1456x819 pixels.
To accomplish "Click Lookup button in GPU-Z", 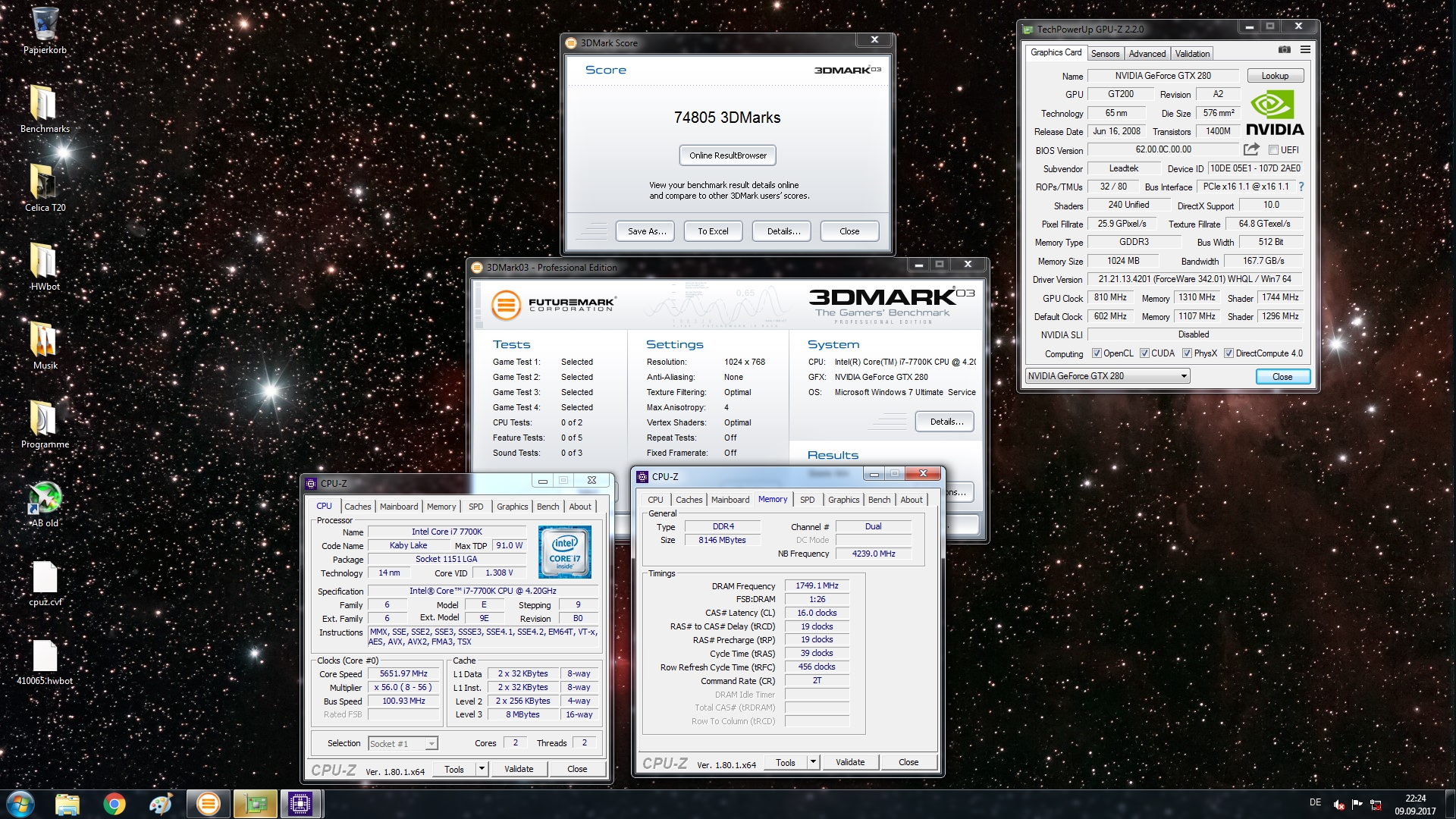I will click(x=1275, y=76).
